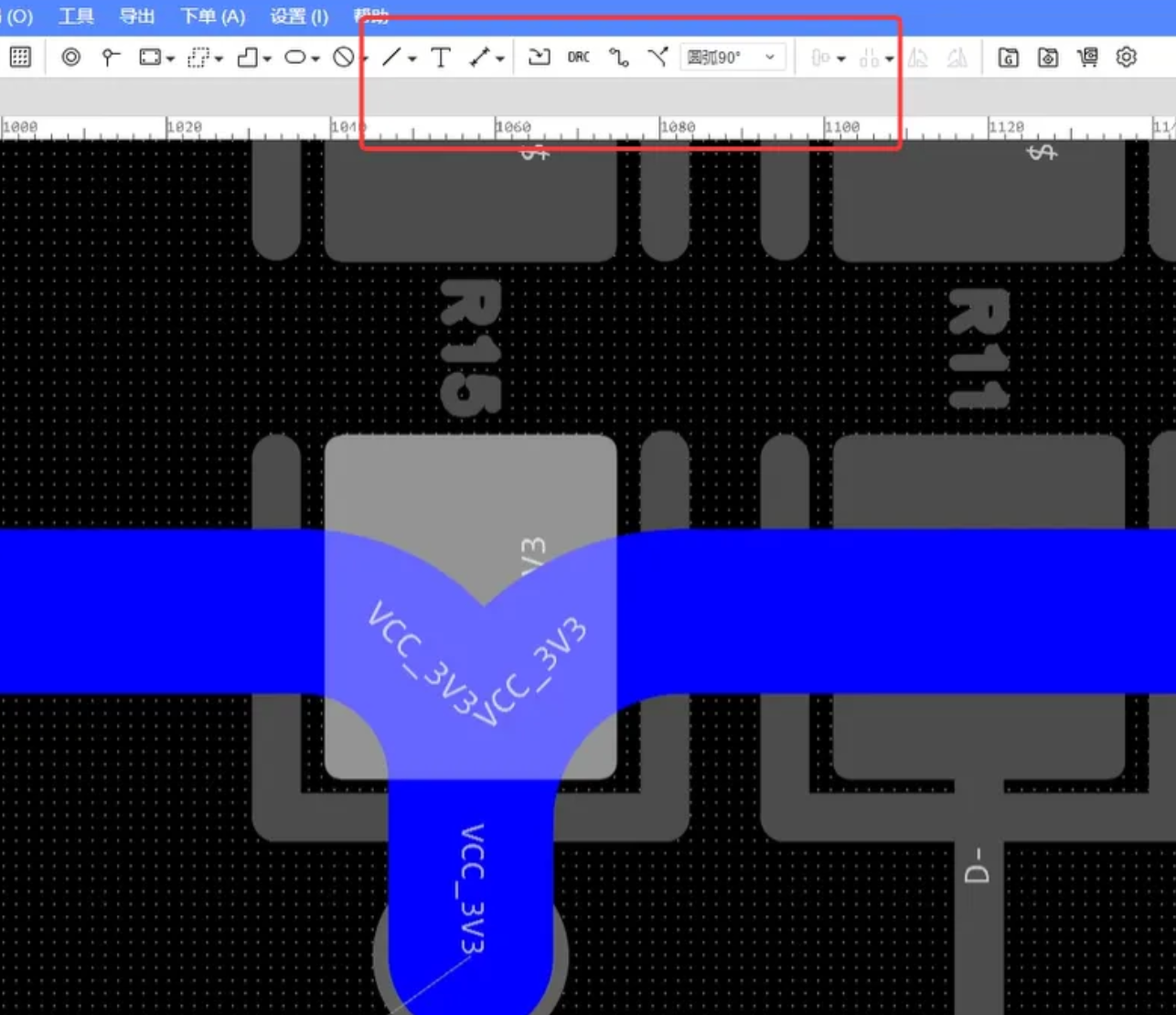
Task: Expand the align tool dropdown arrow
Action: (840, 59)
